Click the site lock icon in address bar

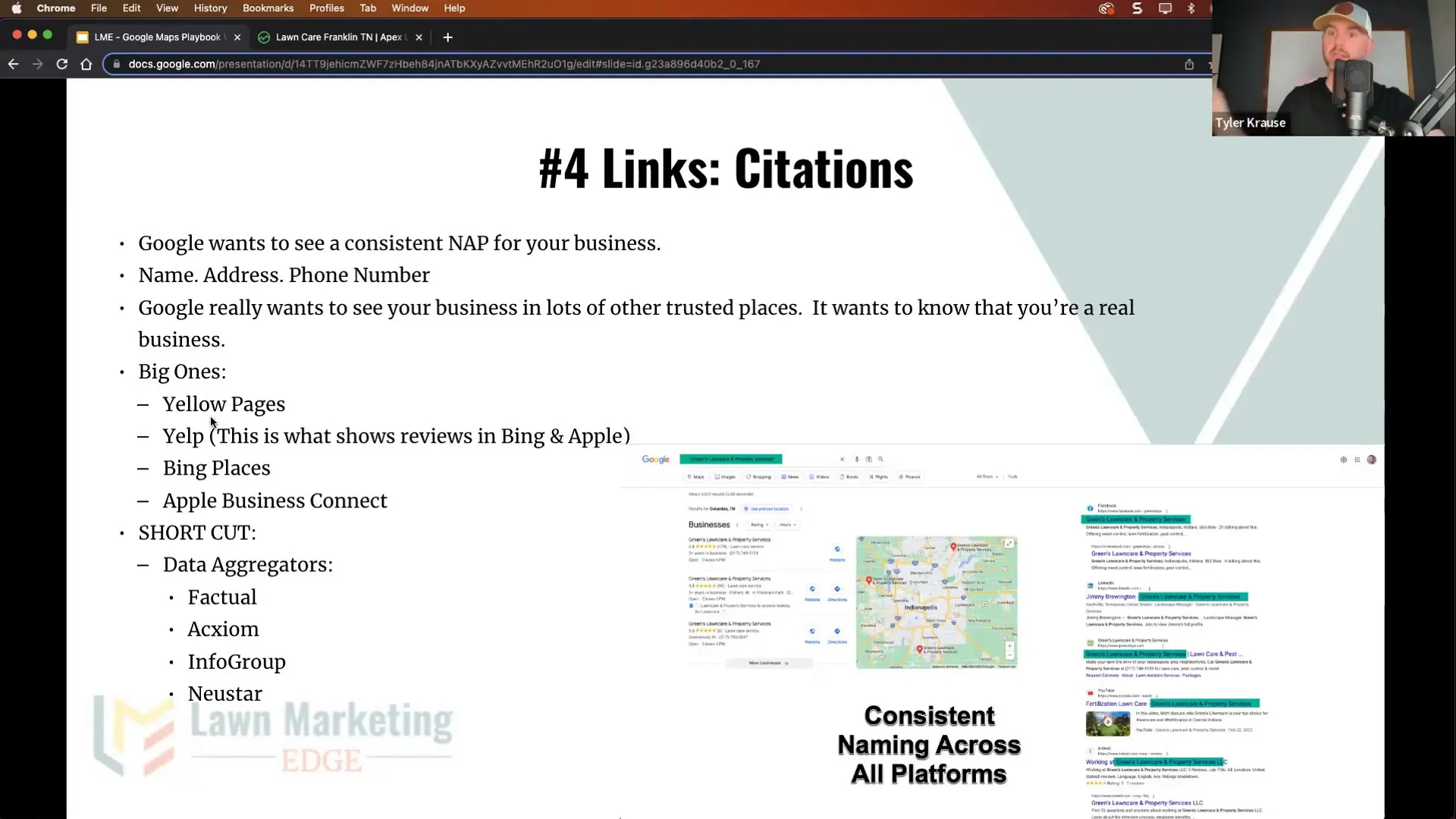[x=116, y=64]
